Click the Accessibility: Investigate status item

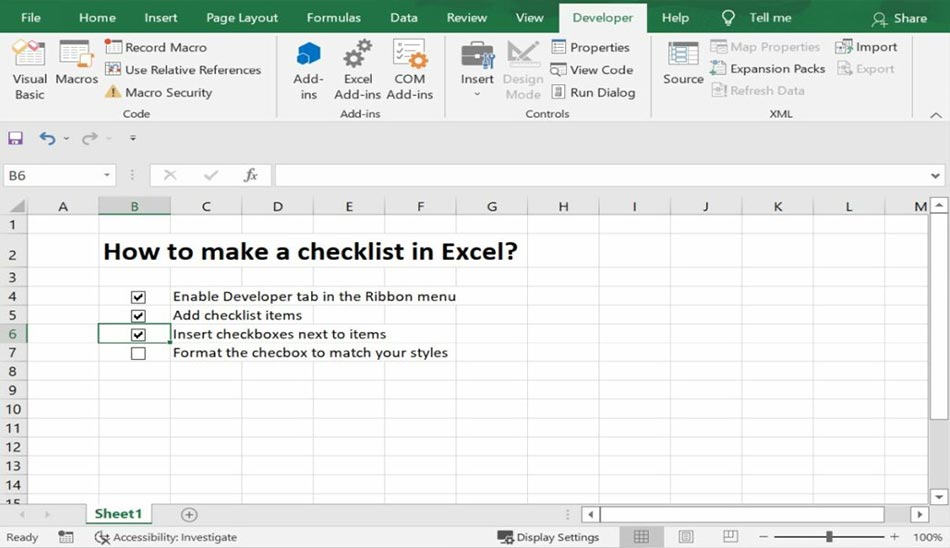pos(166,537)
